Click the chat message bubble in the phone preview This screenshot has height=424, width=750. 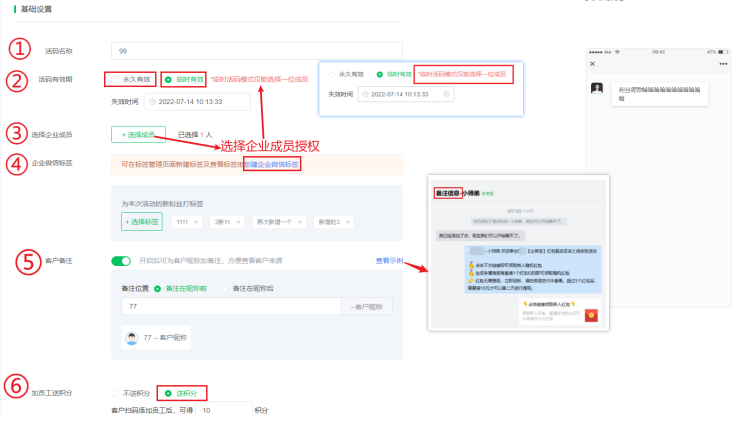tap(660, 94)
